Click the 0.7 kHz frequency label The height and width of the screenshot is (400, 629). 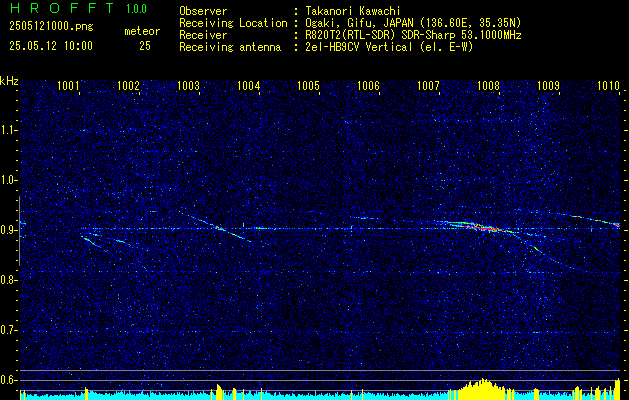click(8, 331)
